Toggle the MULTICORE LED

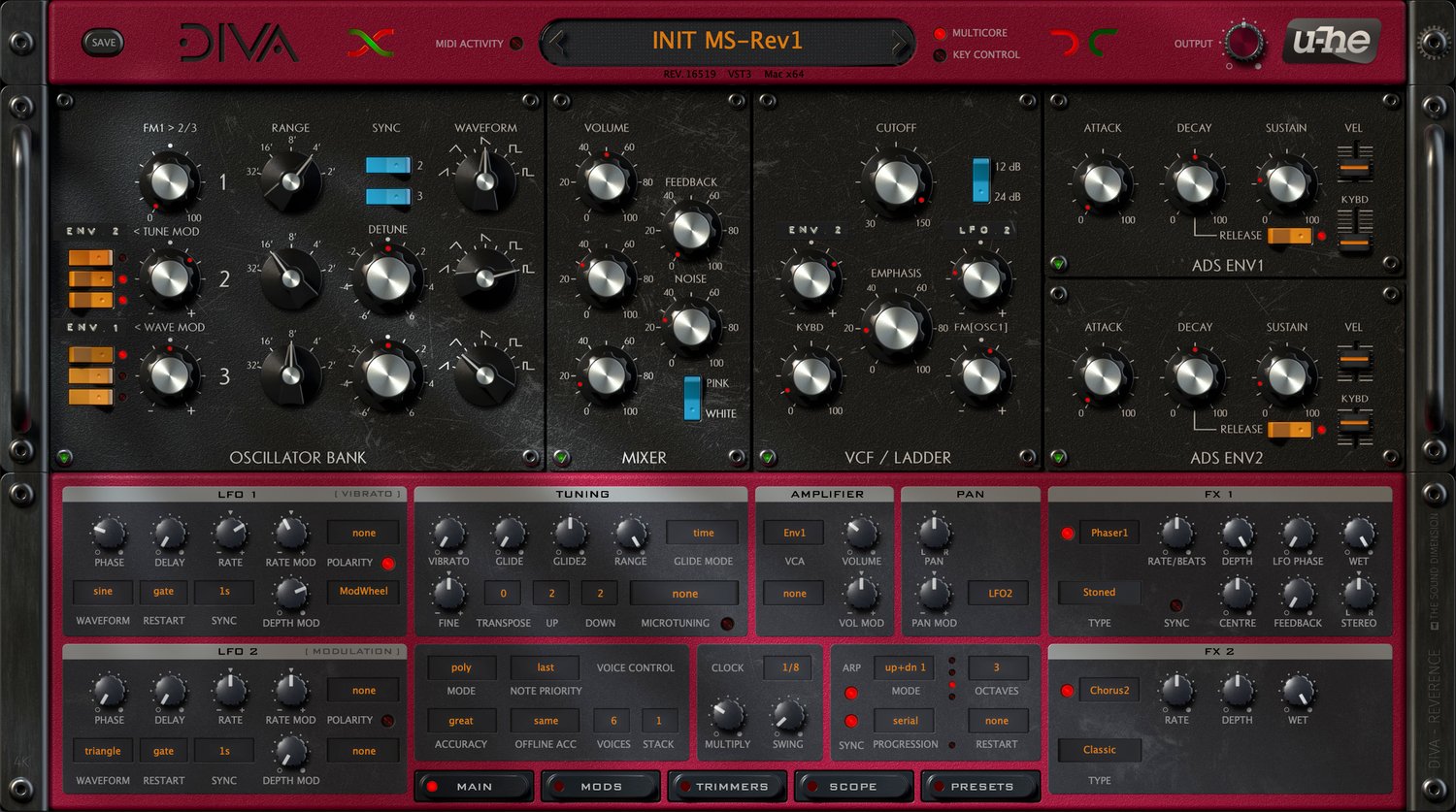coord(940,34)
